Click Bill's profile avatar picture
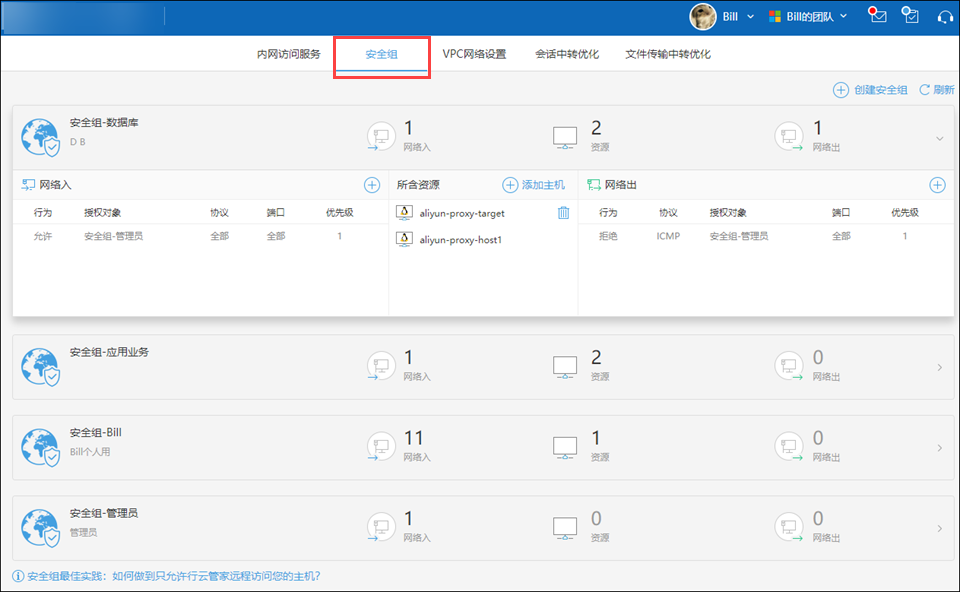Screen dimensions: 960x592 703,16
